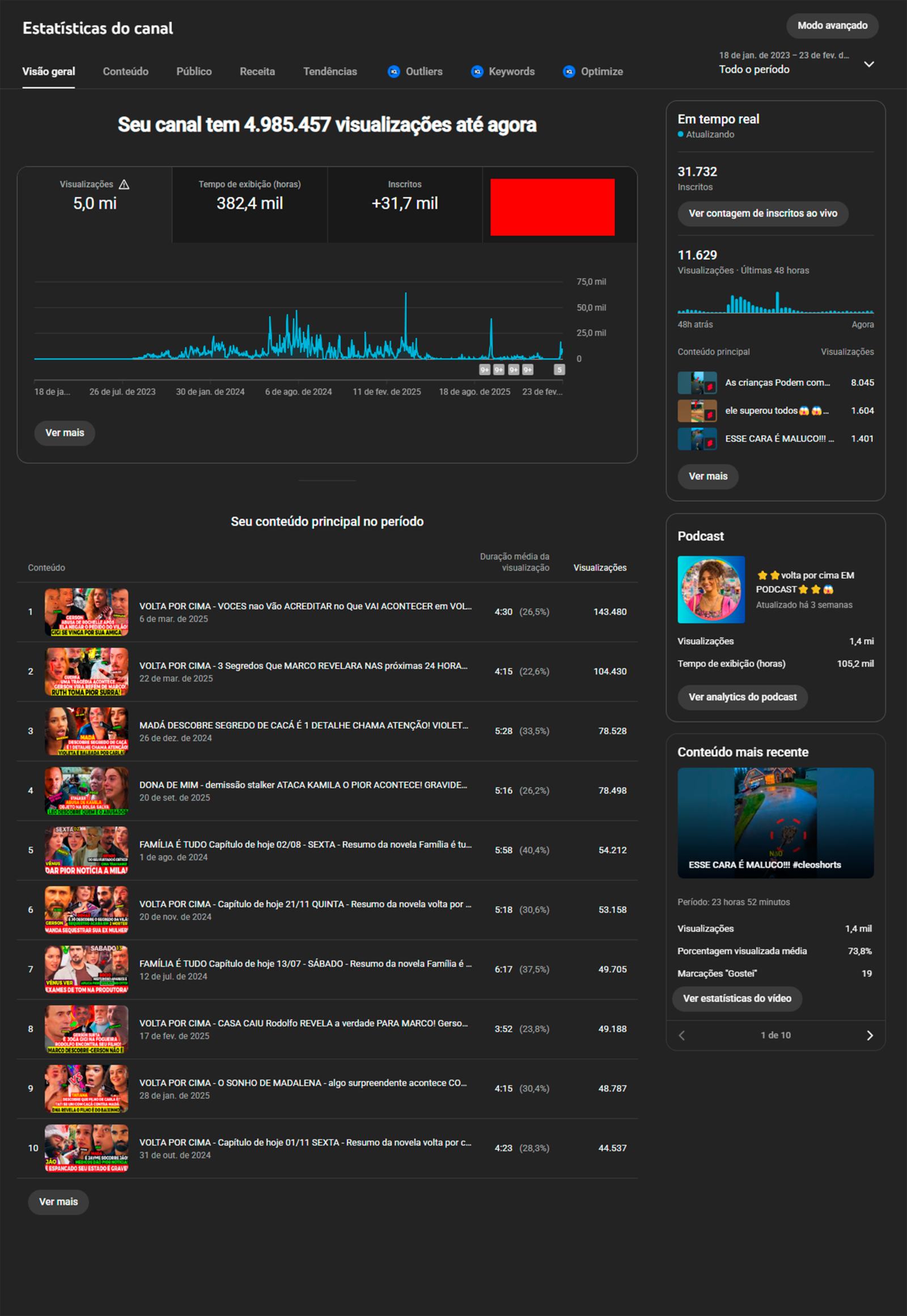This screenshot has height=1316, width=907.
Task: Open title FAMÍLIA É TUDO Capítulo de hoje 13/07
Action: tap(306, 963)
